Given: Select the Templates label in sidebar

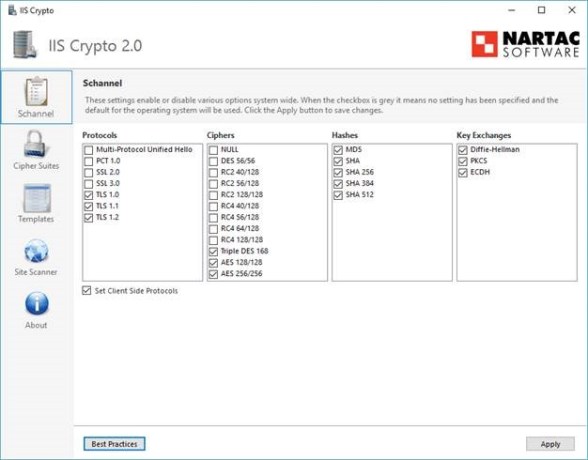Looking at the screenshot, I should coord(36,219).
